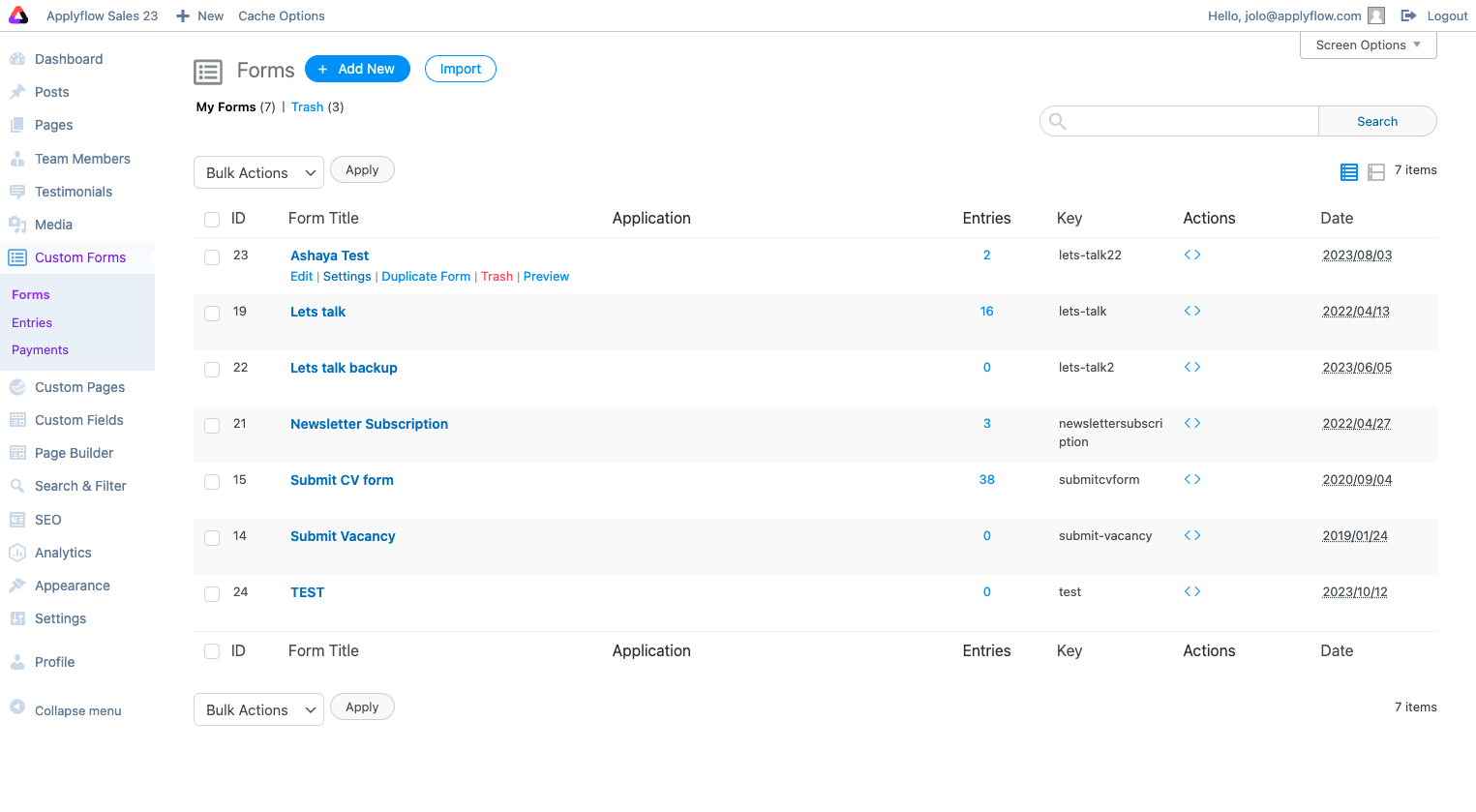Click the Collapse menu arrow icon
The height and width of the screenshot is (812, 1476).
(x=17, y=707)
